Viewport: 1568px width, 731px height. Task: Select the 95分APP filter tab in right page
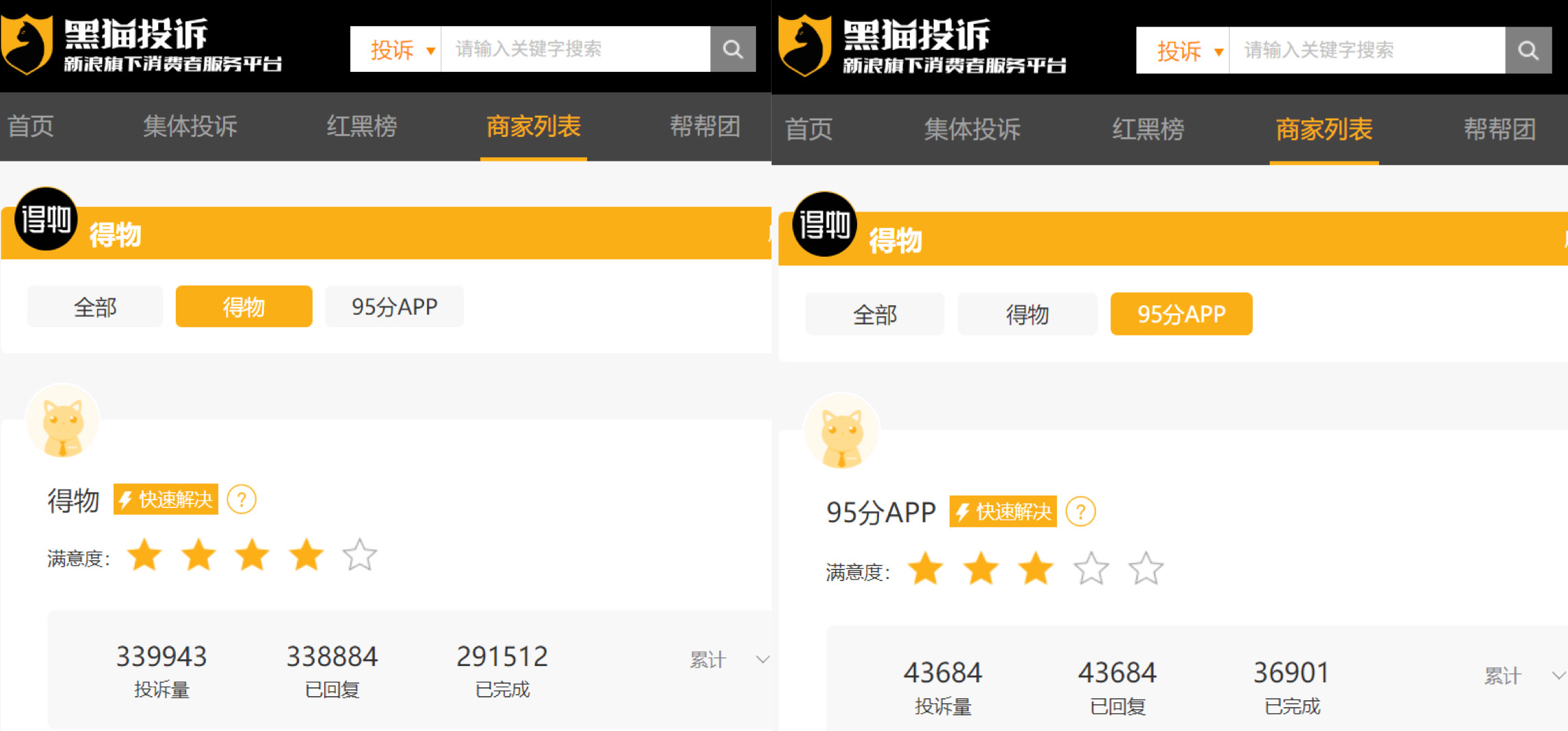1181,314
